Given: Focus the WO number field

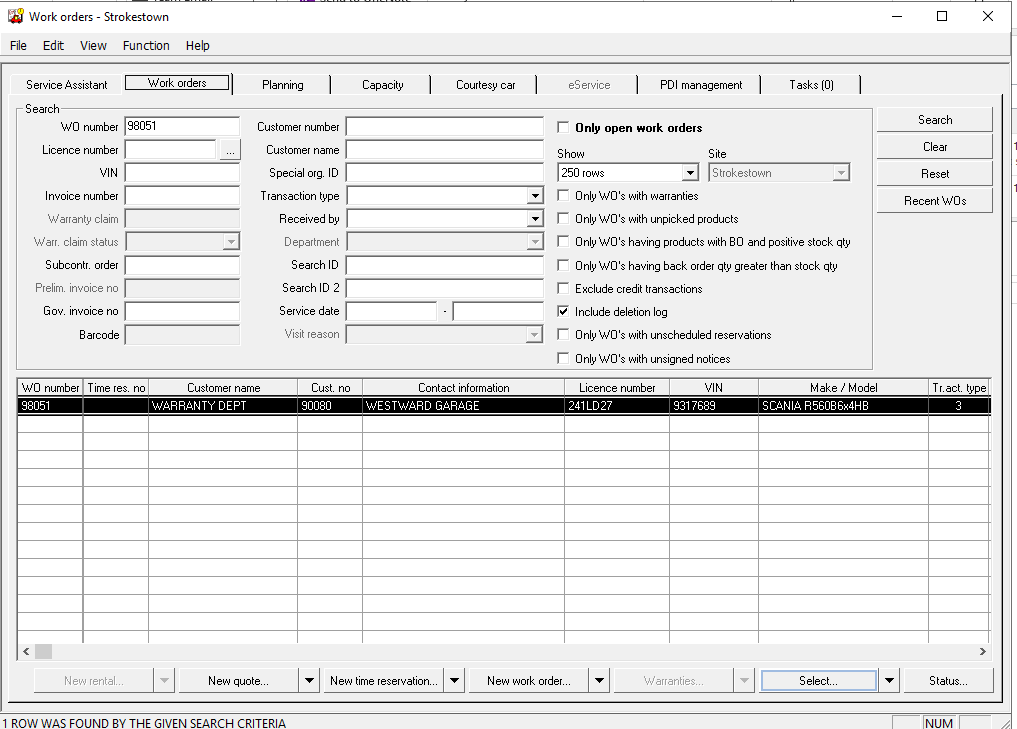Looking at the screenshot, I should click(182, 126).
